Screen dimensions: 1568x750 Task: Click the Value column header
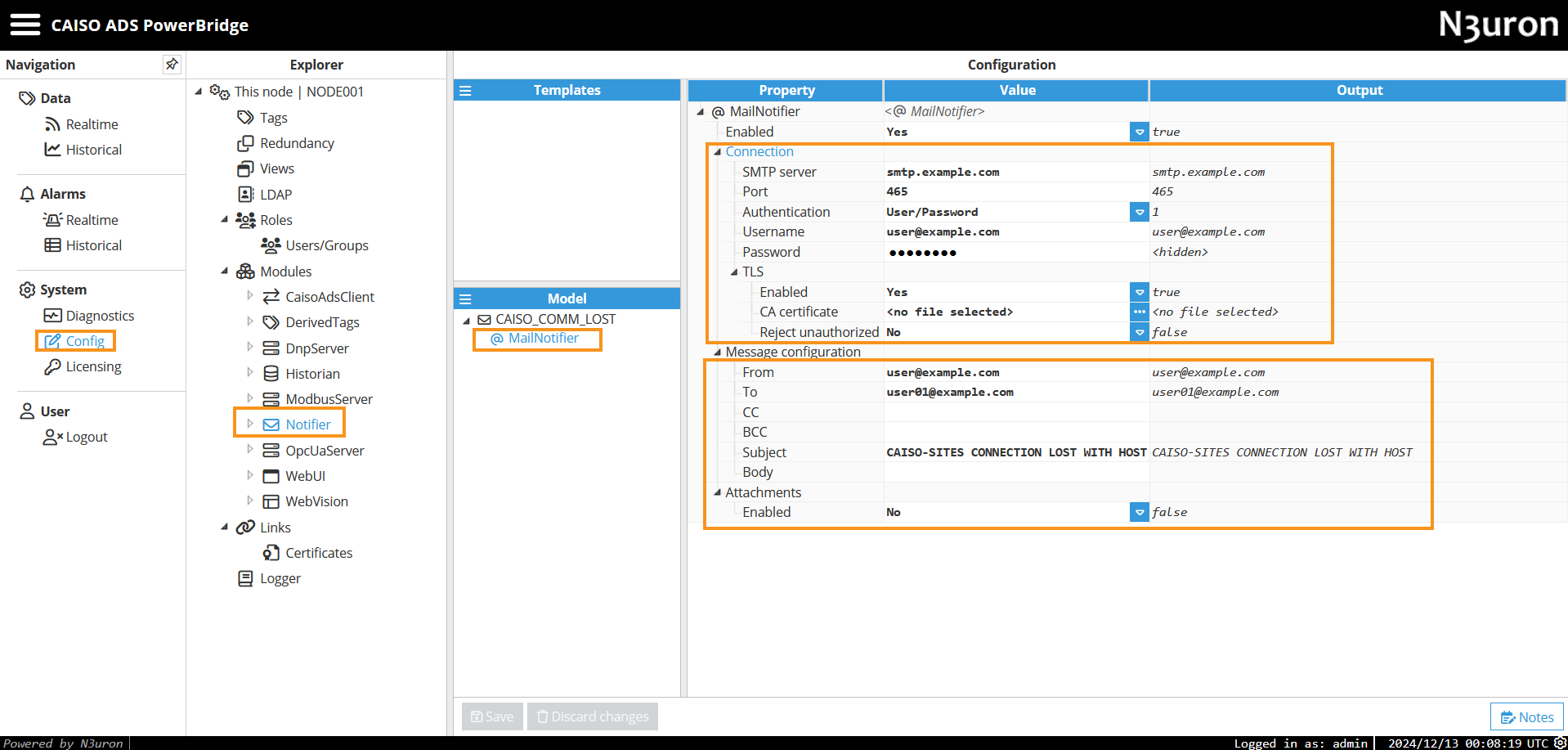pyautogui.click(x=1016, y=90)
